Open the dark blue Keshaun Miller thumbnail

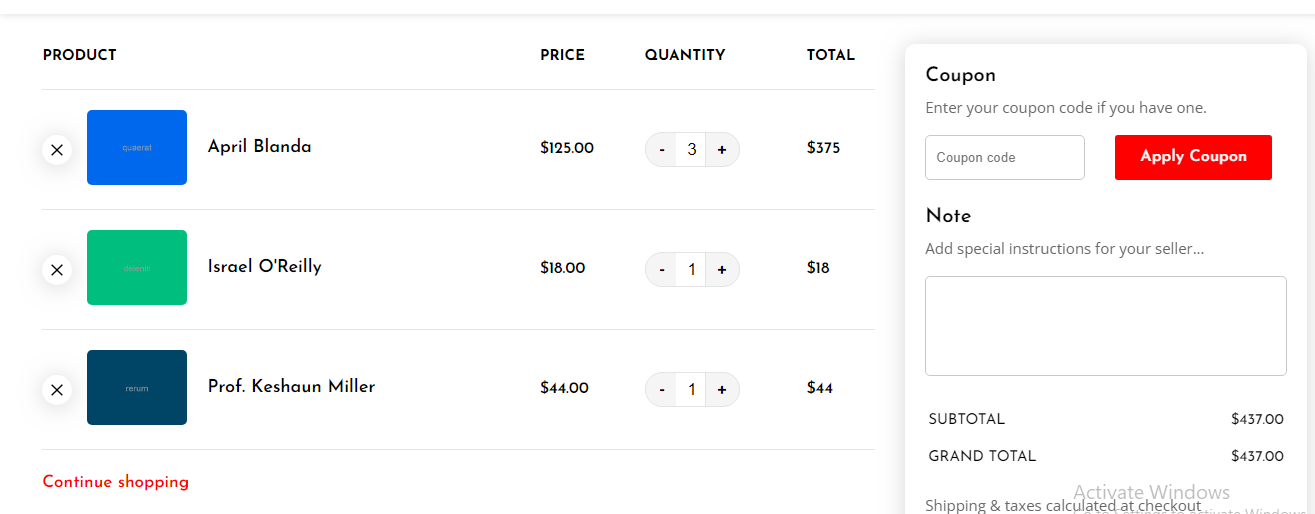tap(137, 387)
